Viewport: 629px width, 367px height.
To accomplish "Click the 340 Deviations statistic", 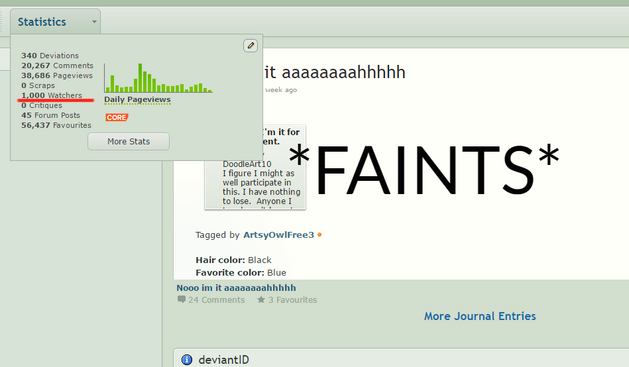I will coord(50,55).
